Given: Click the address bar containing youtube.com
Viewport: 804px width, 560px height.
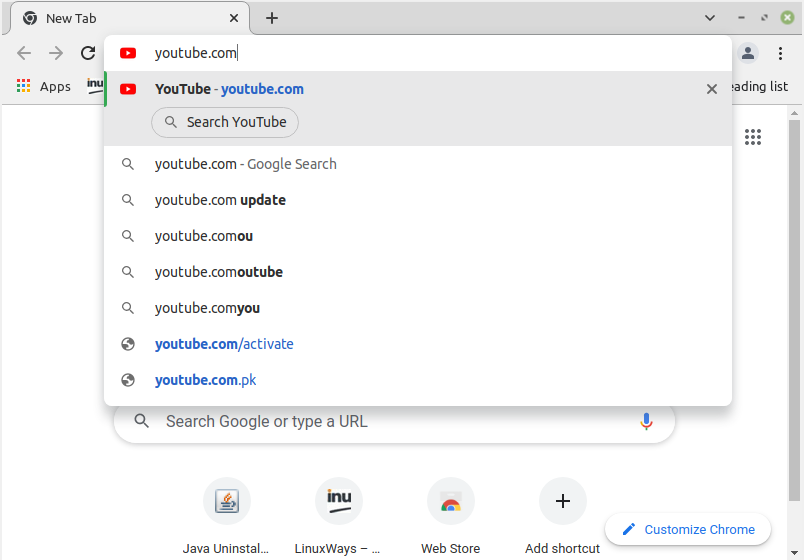Looking at the screenshot, I should click(418, 53).
